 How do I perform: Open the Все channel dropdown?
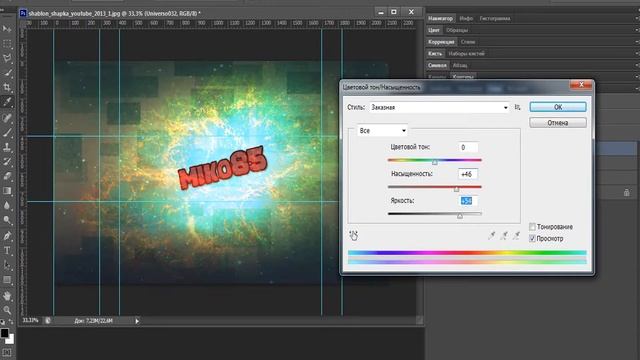(382, 131)
